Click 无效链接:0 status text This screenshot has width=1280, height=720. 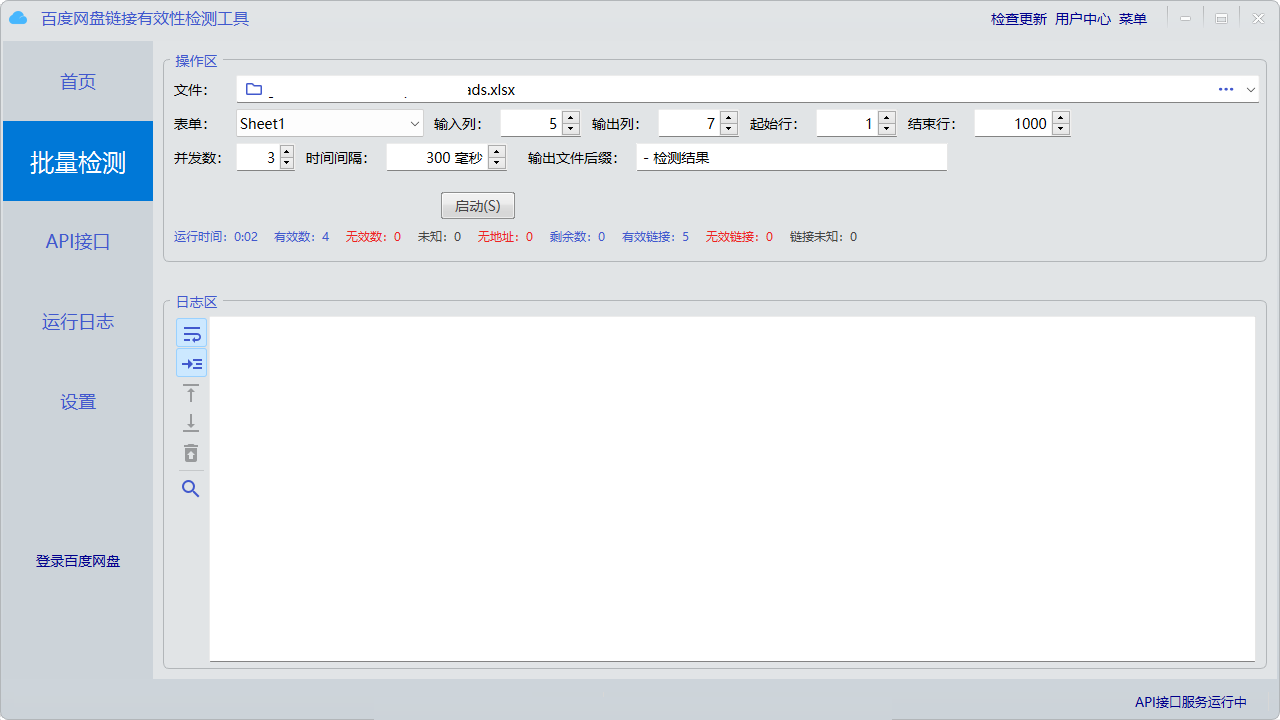tap(740, 237)
